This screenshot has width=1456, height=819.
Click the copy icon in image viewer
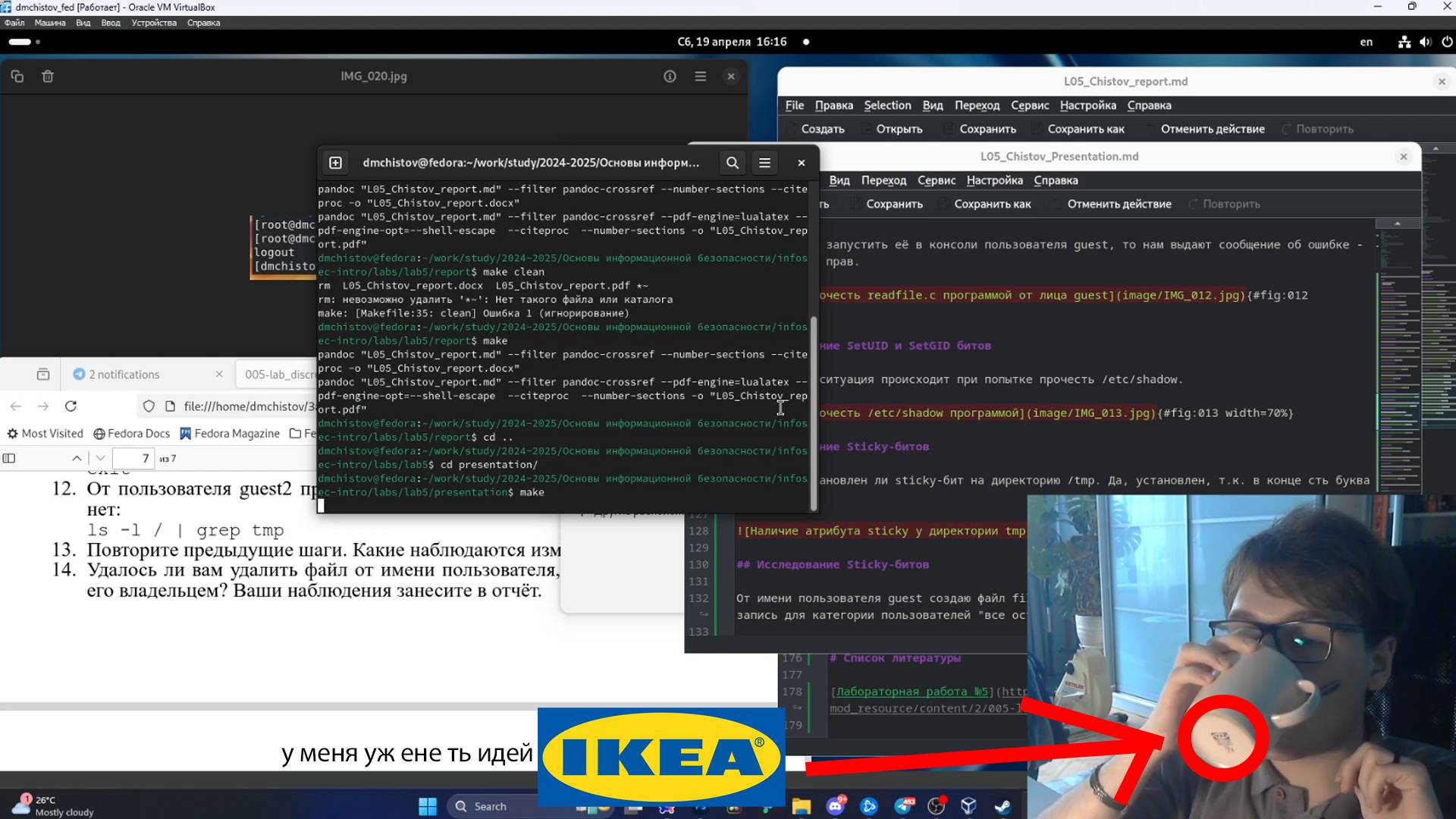tap(17, 77)
